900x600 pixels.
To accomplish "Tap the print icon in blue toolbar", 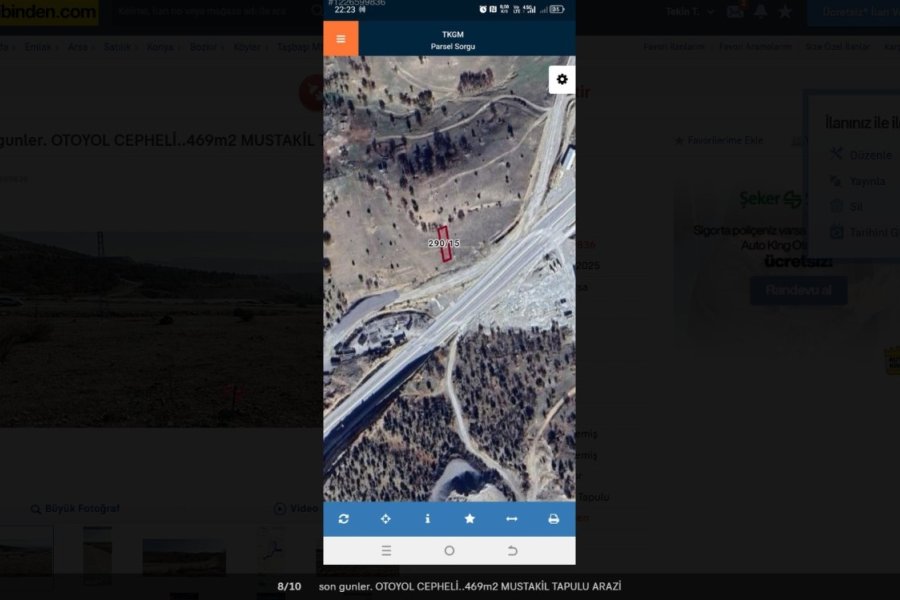I will click(x=553, y=519).
